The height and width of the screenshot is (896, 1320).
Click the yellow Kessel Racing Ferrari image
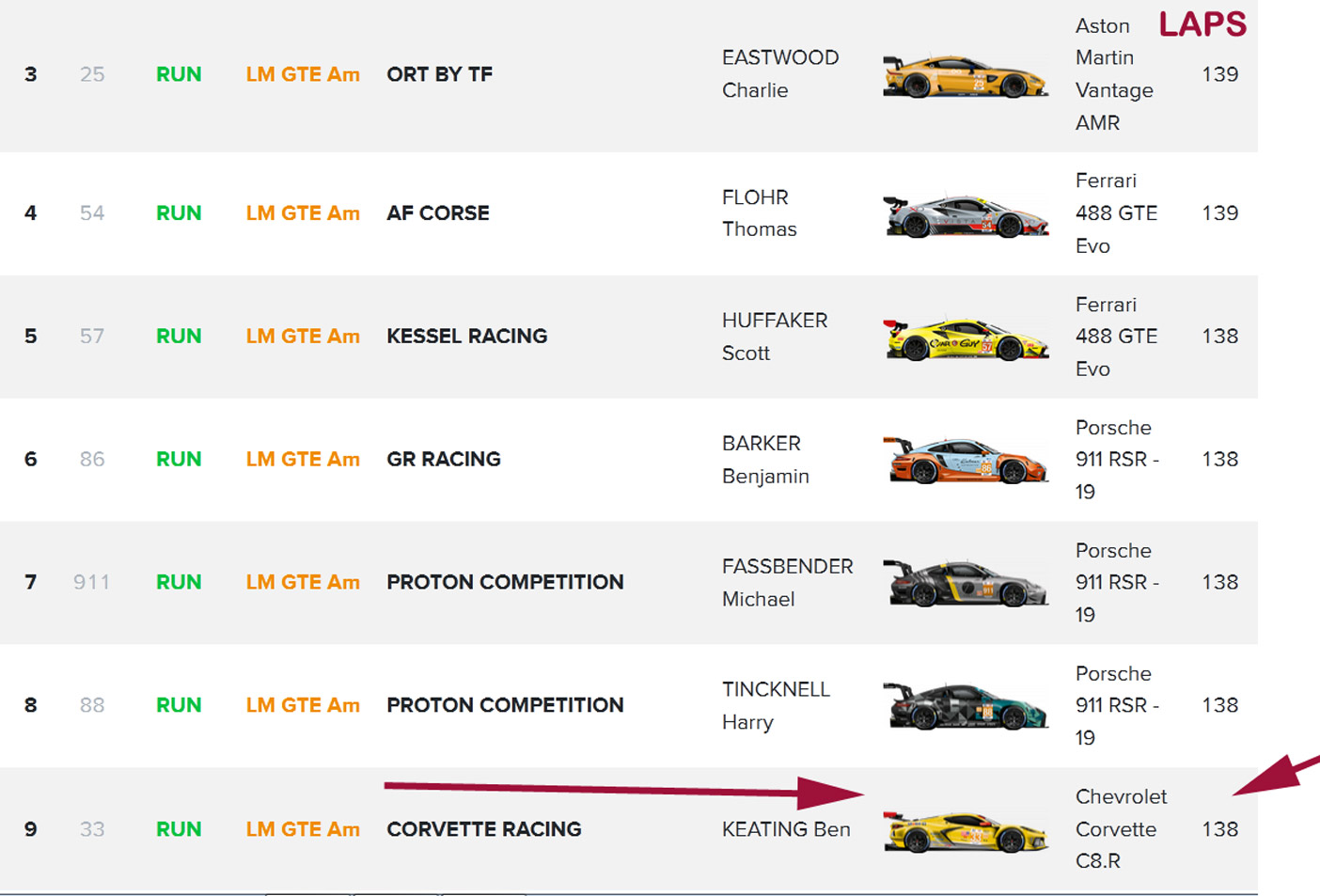coord(965,338)
